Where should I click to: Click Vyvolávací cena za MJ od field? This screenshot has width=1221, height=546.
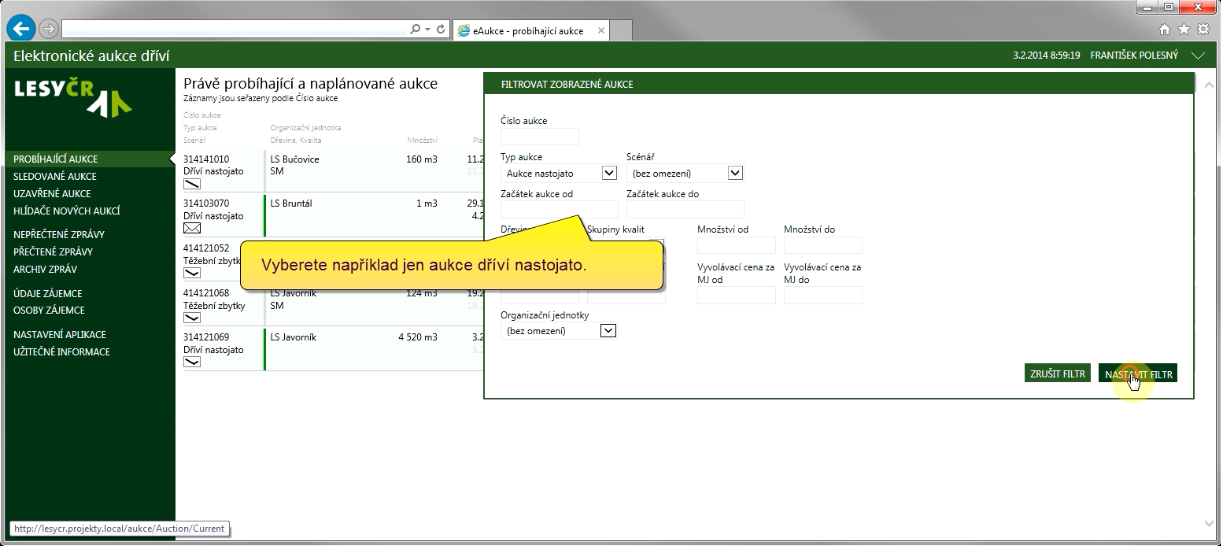click(737, 295)
